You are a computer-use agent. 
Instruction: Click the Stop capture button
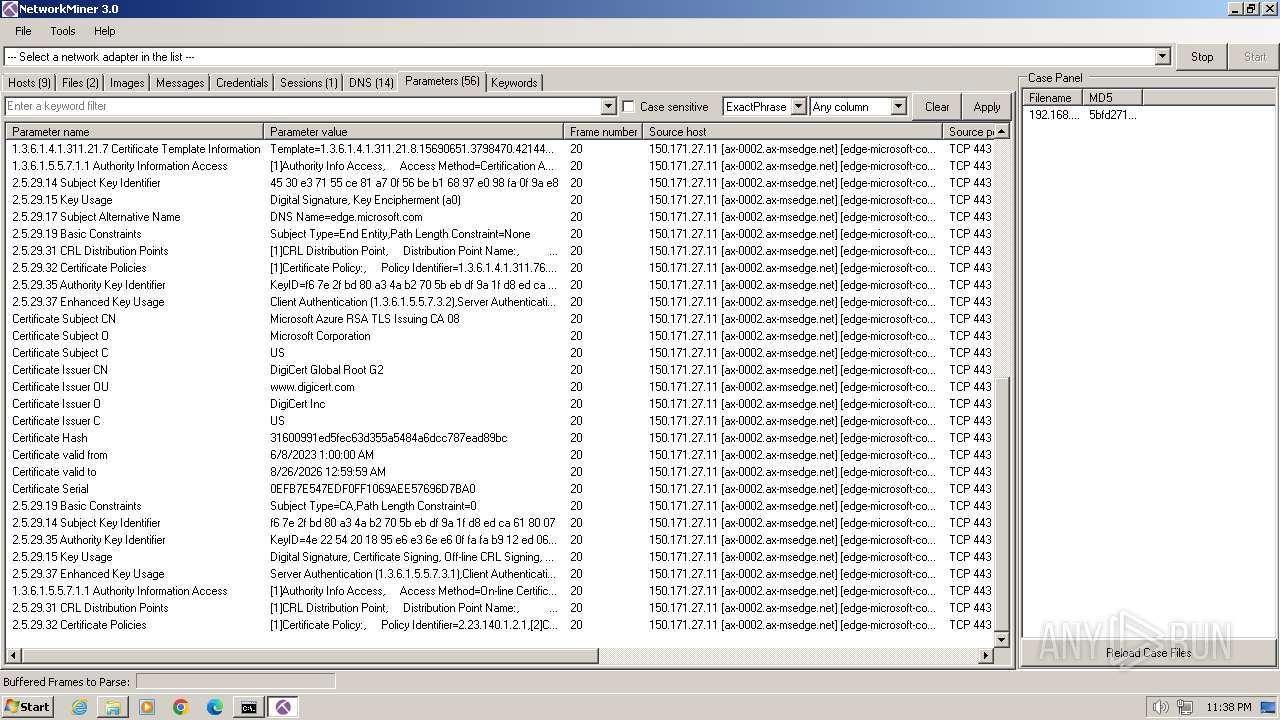[x=1202, y=57]
